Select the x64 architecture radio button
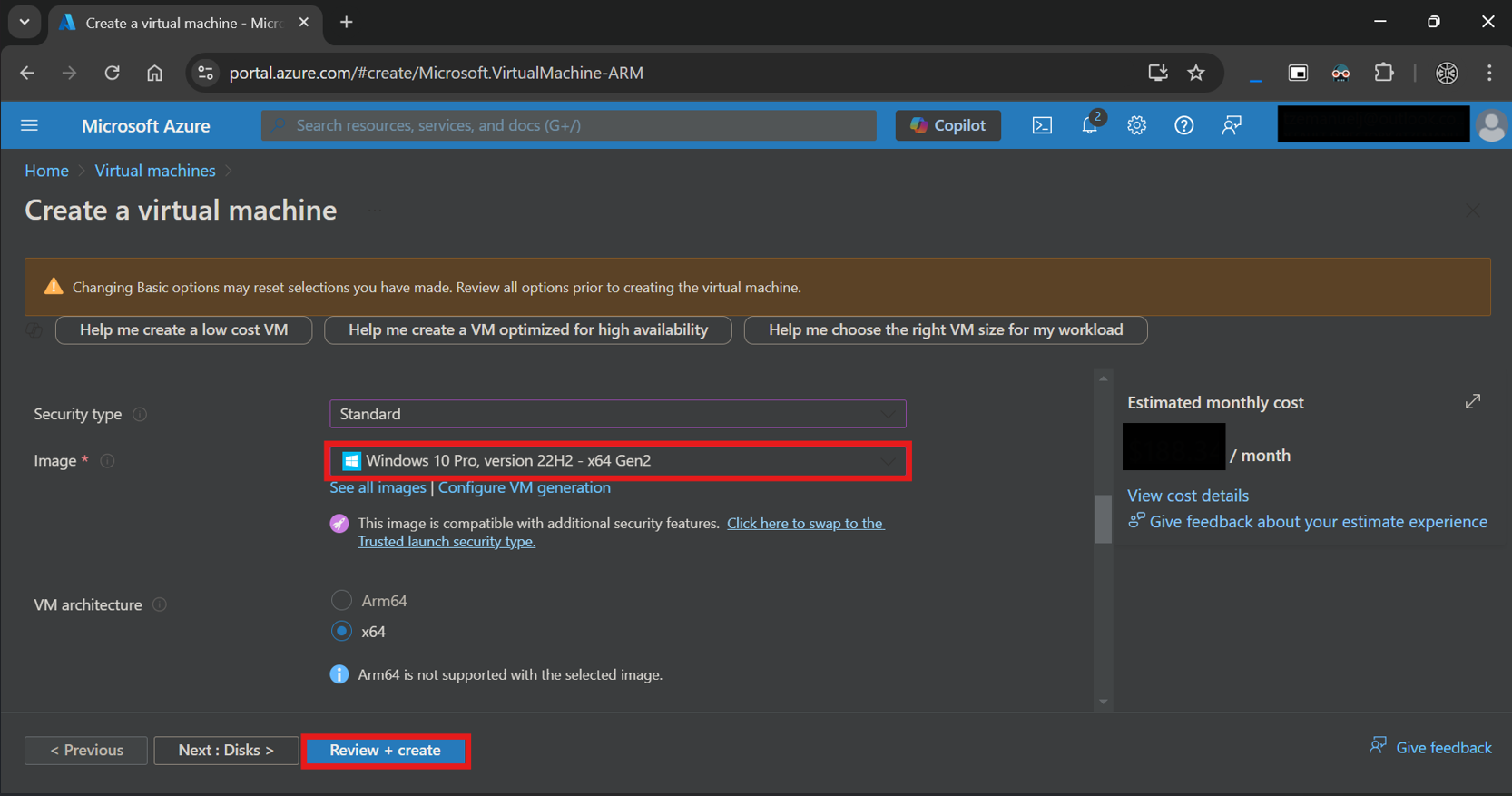The height and width of the screenshot is (796, 1512). [x=341, y=631]
